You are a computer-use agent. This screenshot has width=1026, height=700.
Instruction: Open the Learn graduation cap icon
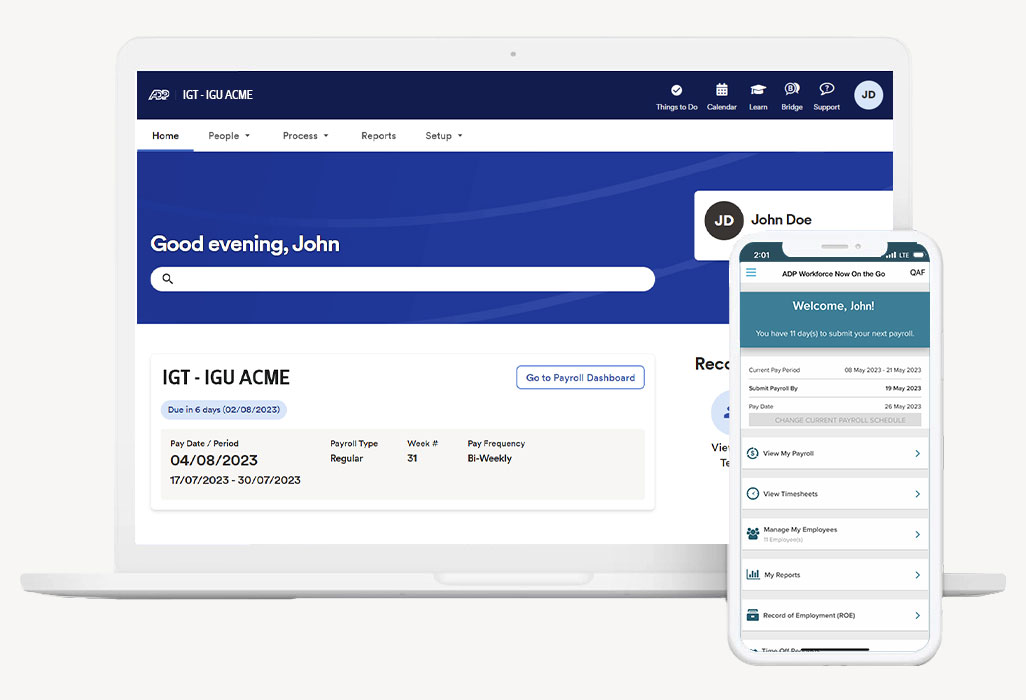[x=758, y=90]
